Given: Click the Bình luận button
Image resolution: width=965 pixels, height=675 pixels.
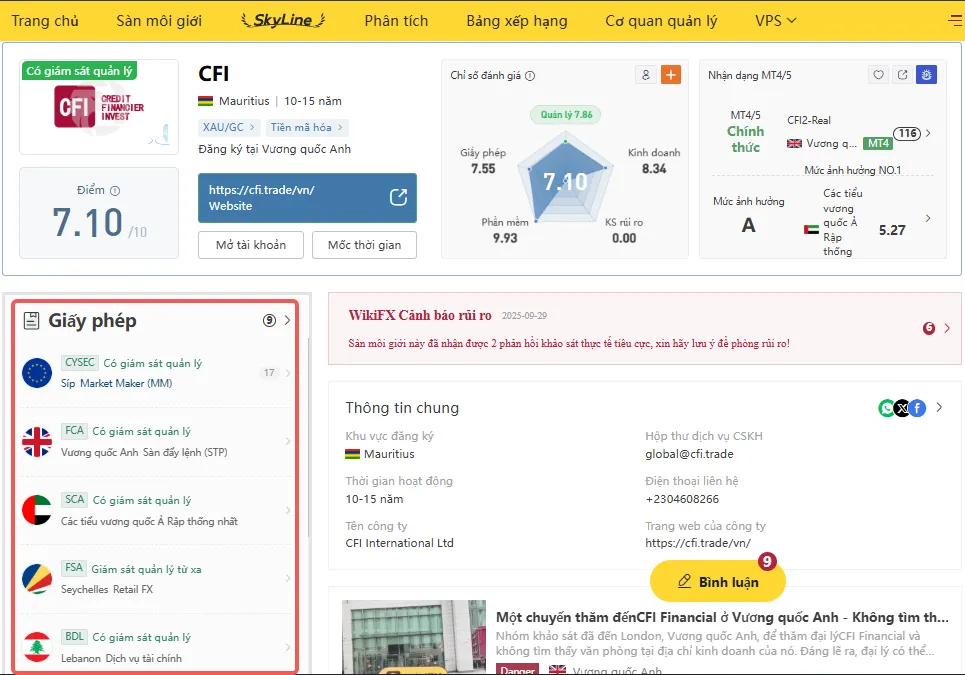Looking at the screenshot, I should [718, 581].
